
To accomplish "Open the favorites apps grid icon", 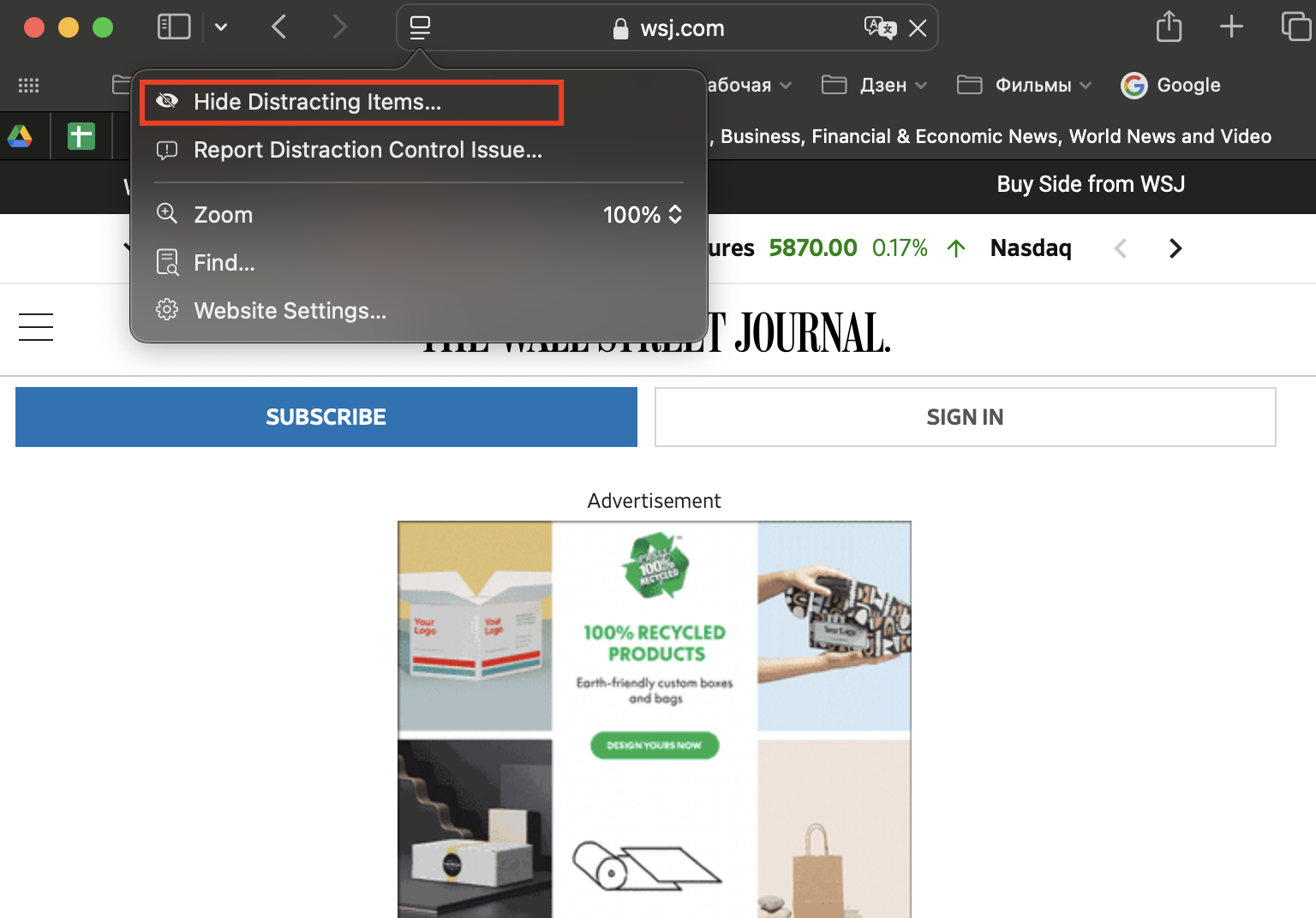I will (29, 85).
